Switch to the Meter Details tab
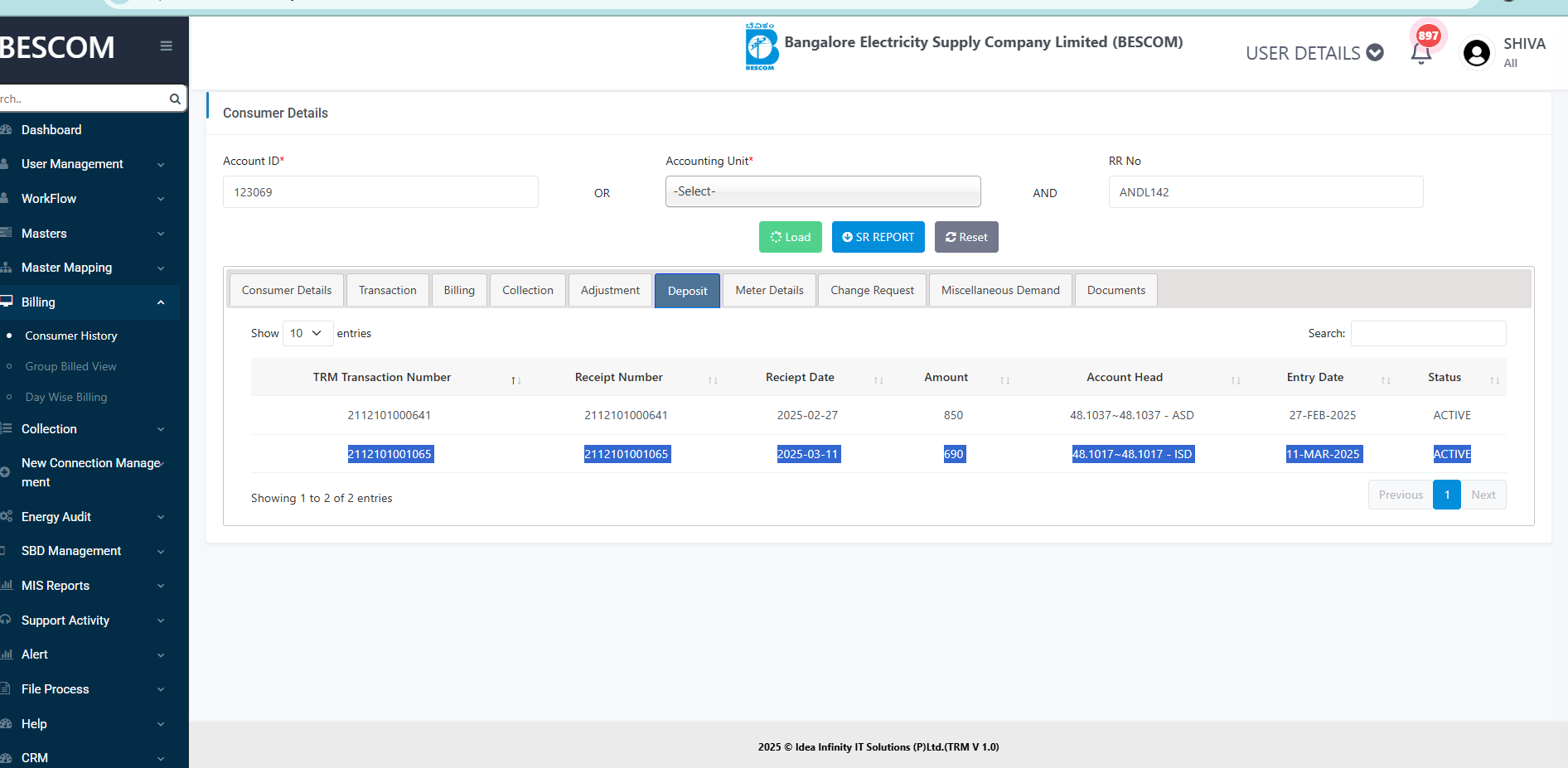The image size is (1568, 768). pos(770,290)
